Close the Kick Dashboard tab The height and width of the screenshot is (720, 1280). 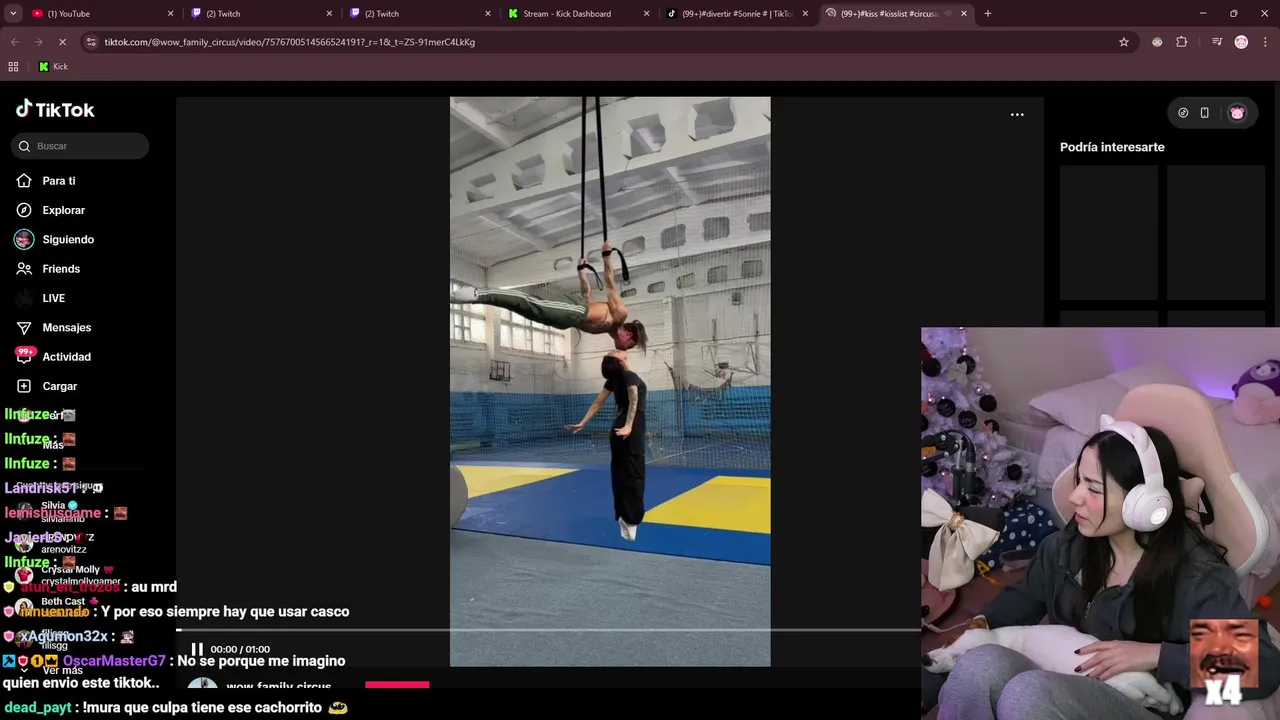(x=646, y=13)
